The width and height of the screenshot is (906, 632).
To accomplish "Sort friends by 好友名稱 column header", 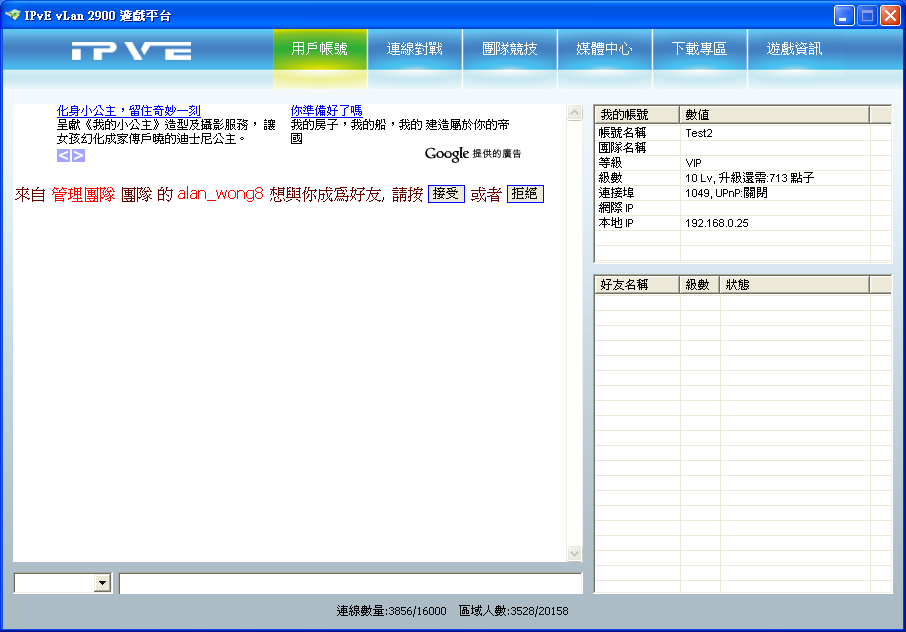I will pos(637,284).
